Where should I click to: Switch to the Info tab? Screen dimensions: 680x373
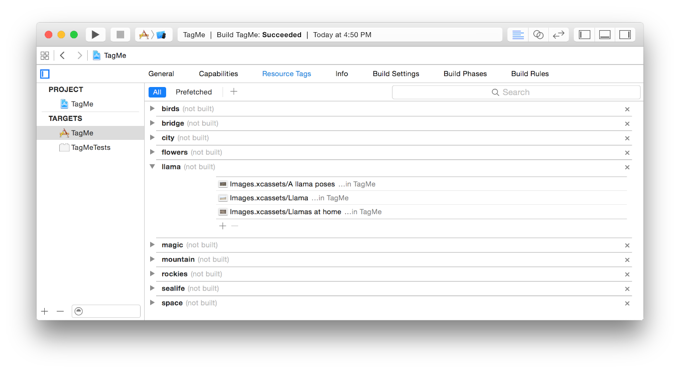coord(342,74)
